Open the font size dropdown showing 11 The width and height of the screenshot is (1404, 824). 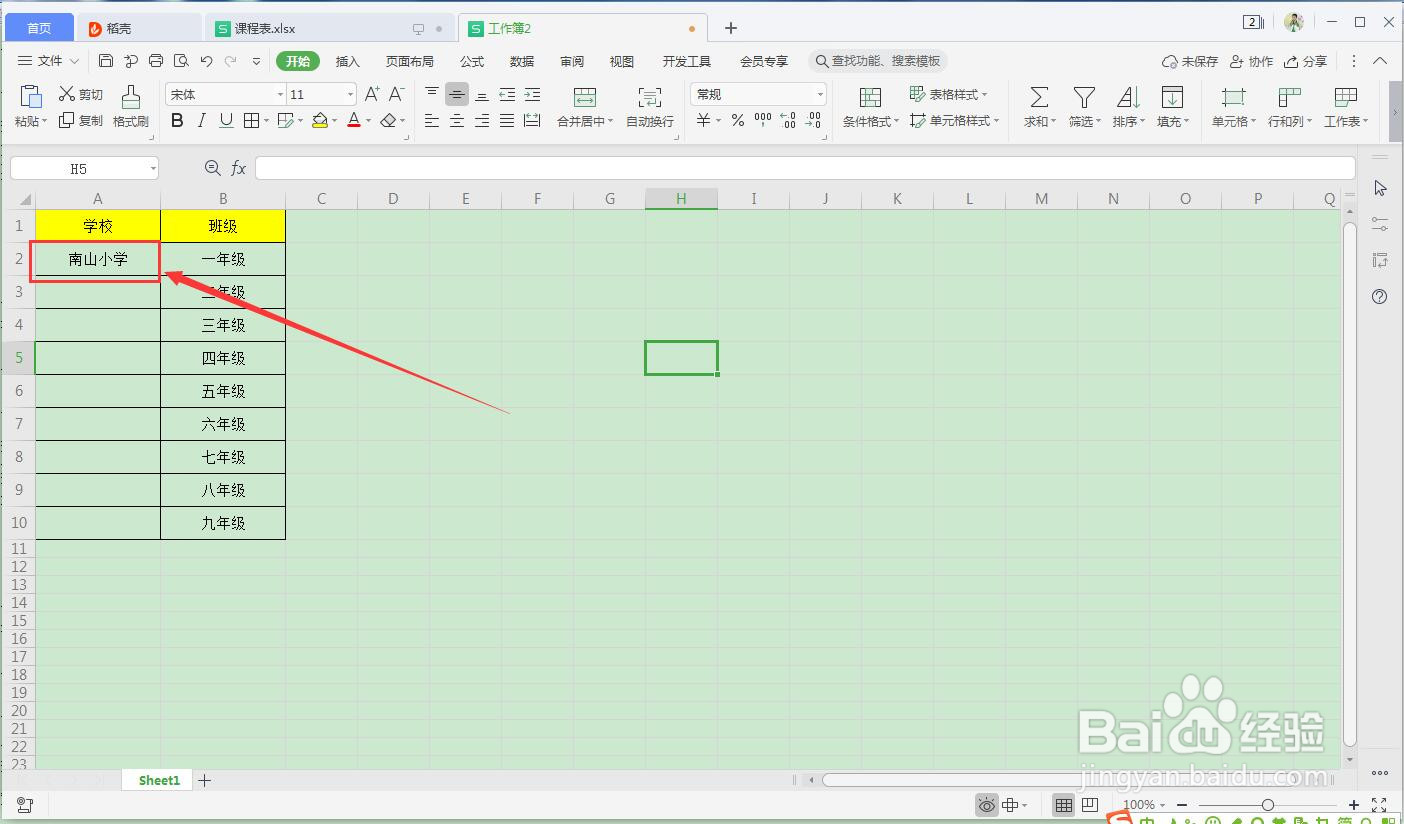350,93
